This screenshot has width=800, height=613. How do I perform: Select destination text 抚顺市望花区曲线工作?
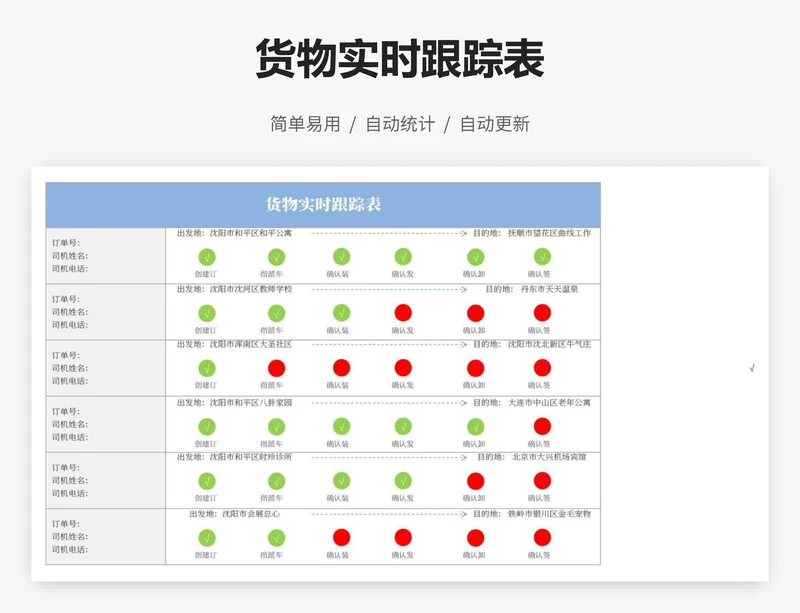click(549, 233)
